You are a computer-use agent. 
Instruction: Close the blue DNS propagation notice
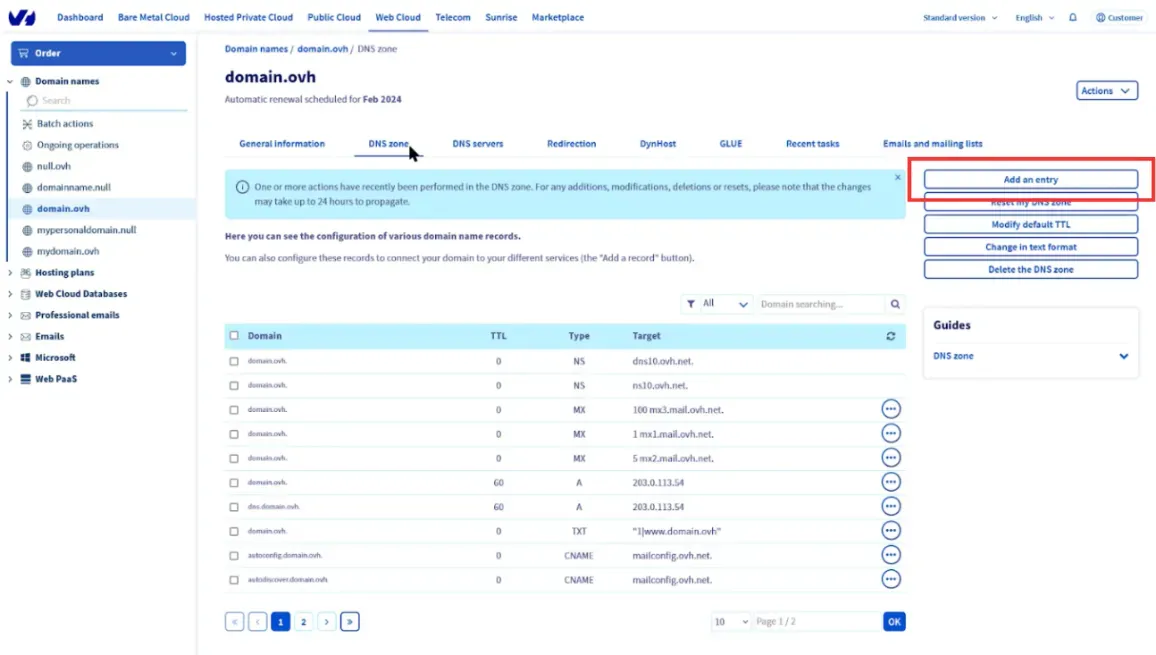pyautogui.click(x=897, y=178)
